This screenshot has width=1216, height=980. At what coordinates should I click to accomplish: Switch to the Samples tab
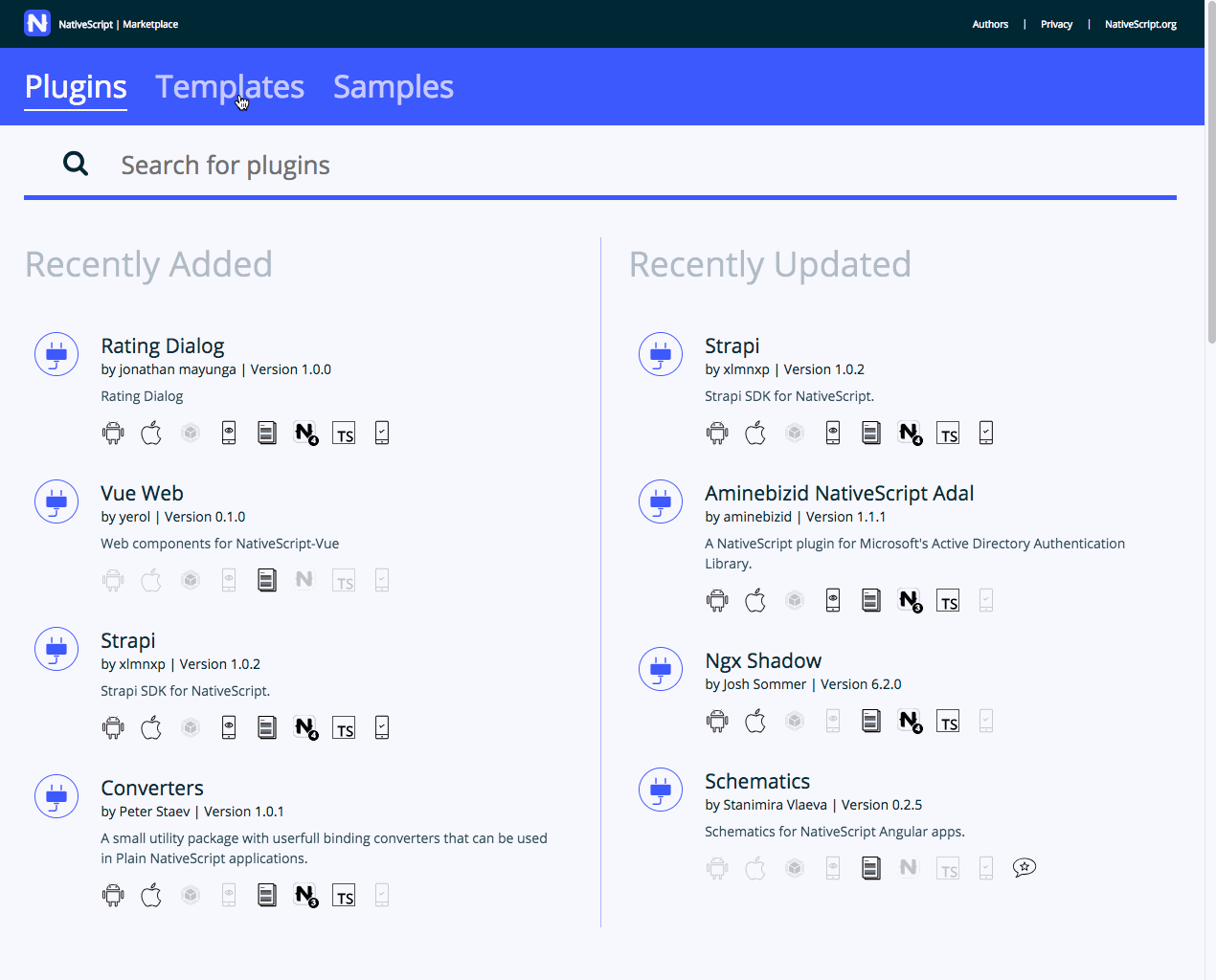[394, 87]
